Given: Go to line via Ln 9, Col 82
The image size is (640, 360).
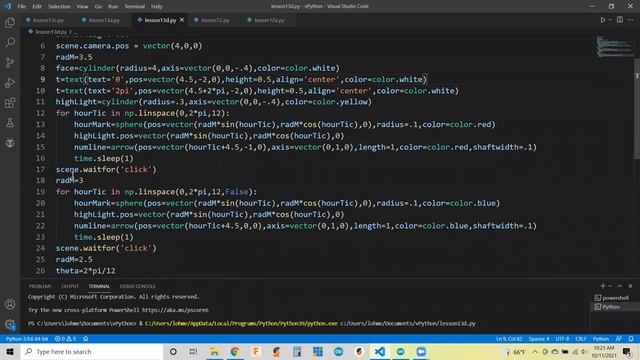Looking at the screenshot, I should (509, 339).
